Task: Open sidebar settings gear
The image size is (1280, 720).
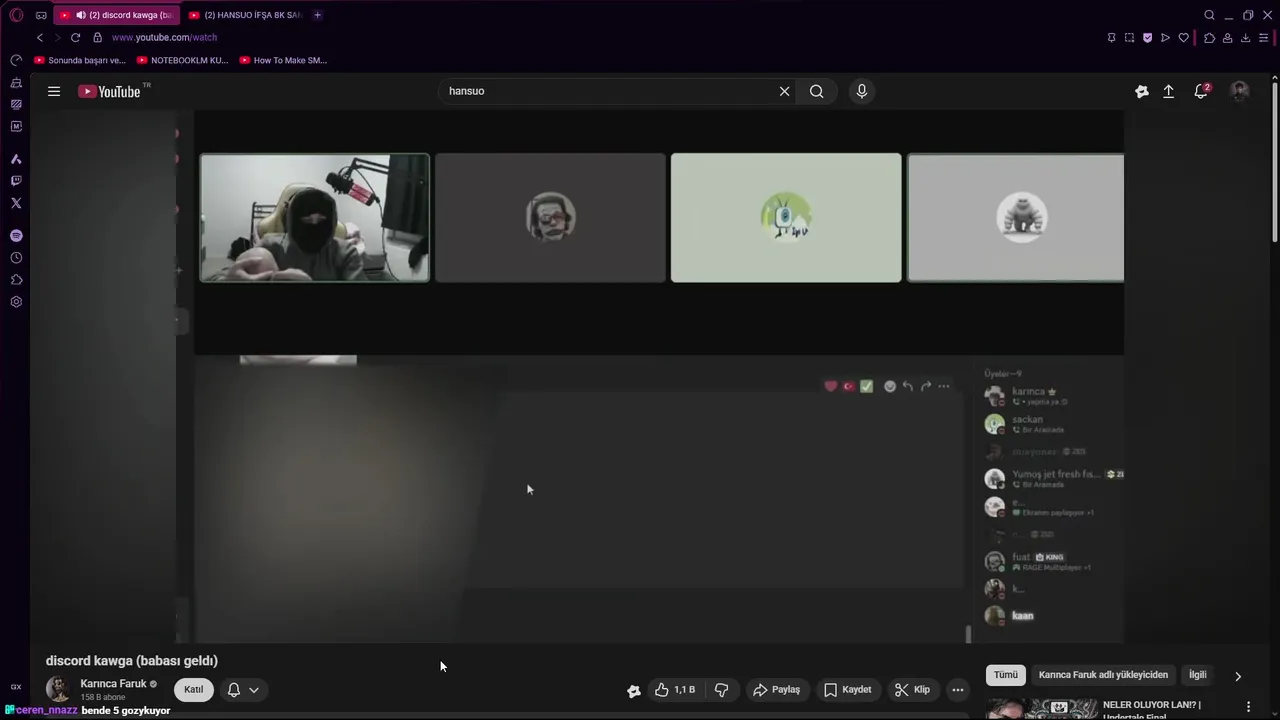Action: coord(16,302)
